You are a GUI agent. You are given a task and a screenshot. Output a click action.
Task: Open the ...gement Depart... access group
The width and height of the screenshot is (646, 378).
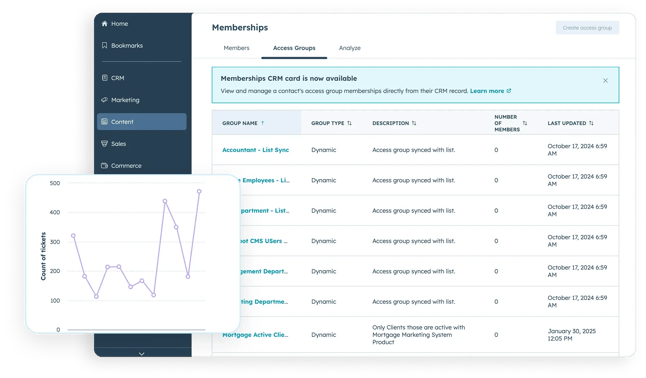[264, 271]
